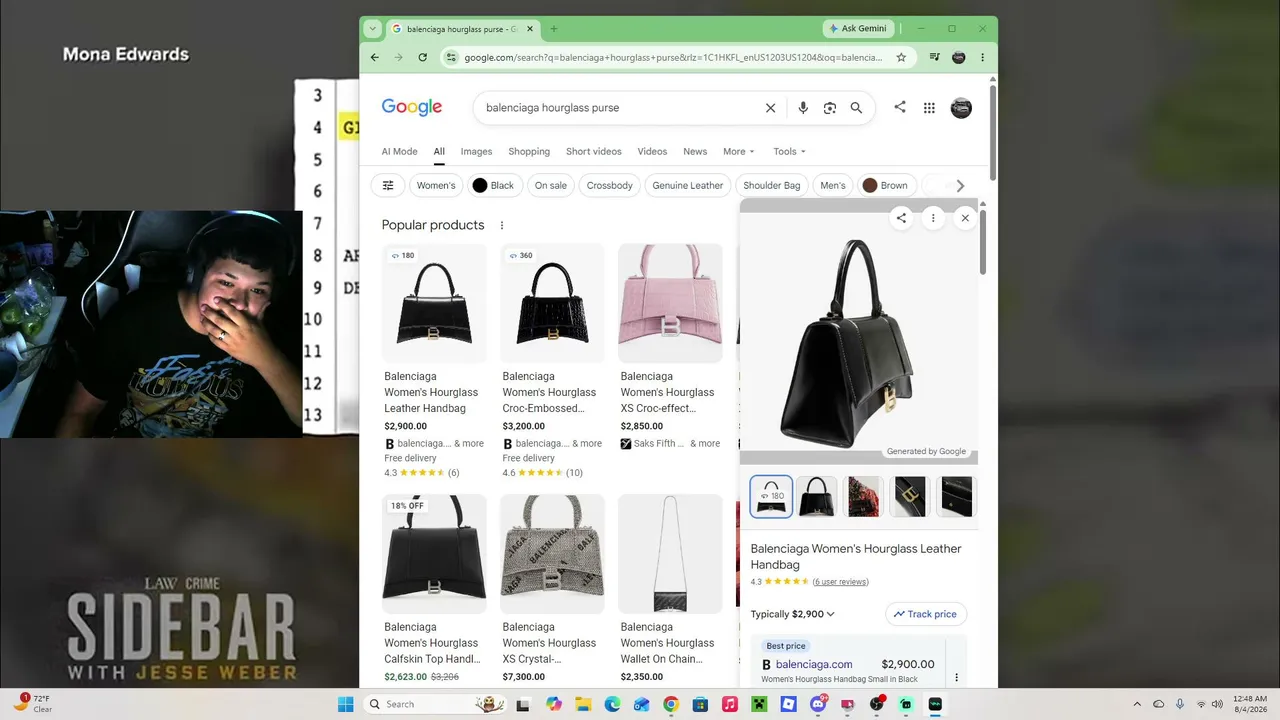
Task: Switch to Short videos tab
Action: [594, 152]
